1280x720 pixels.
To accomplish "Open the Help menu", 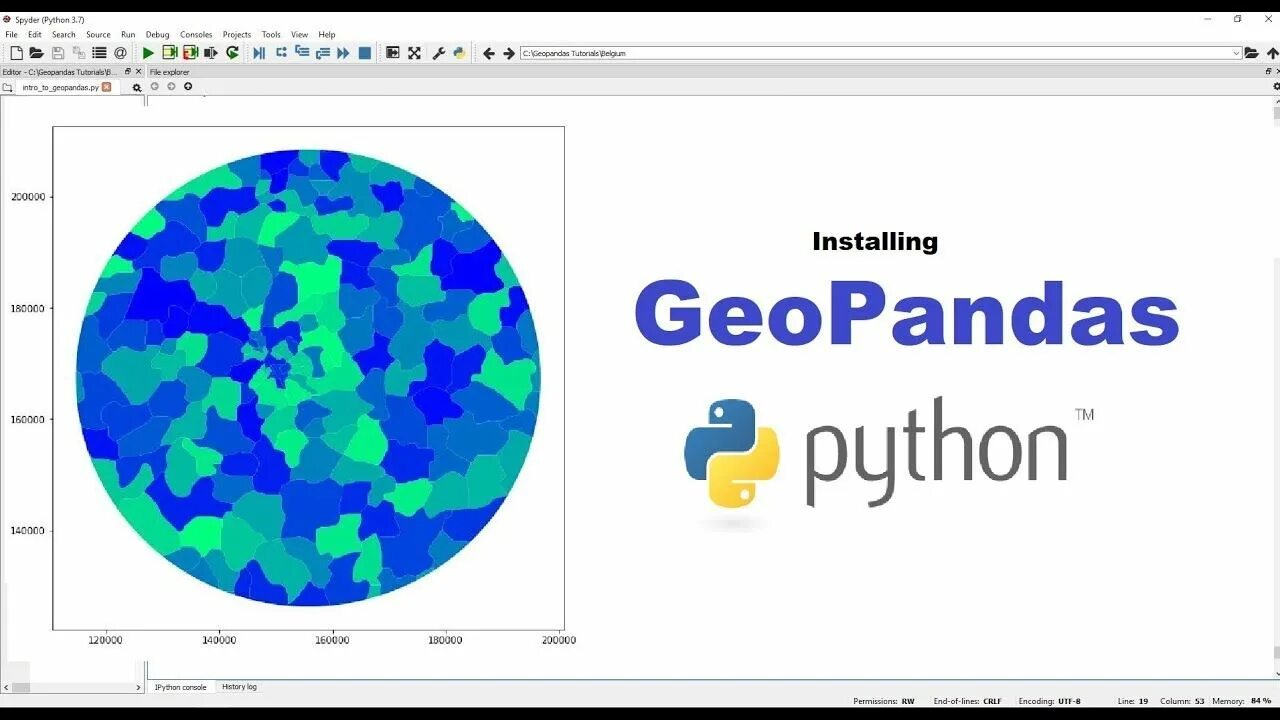I will [x=327, y=34].
